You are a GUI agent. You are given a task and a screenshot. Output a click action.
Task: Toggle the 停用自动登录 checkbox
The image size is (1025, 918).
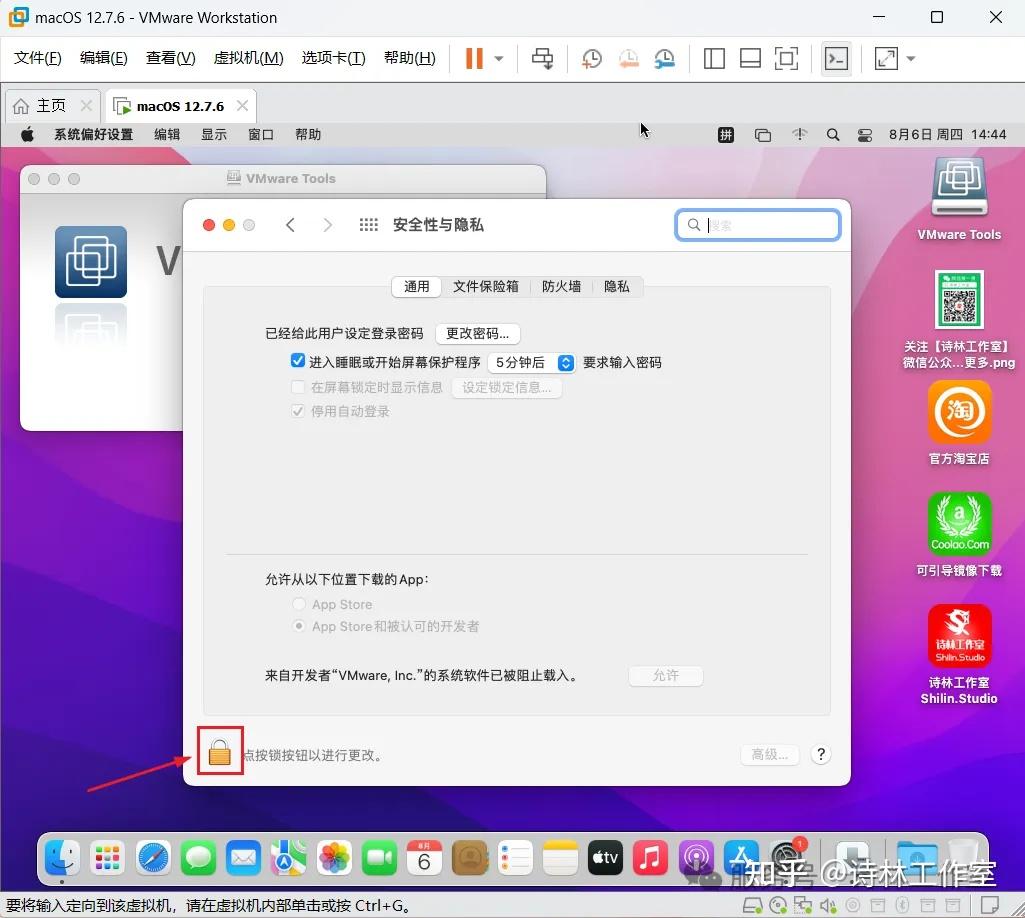coord(297,411)
